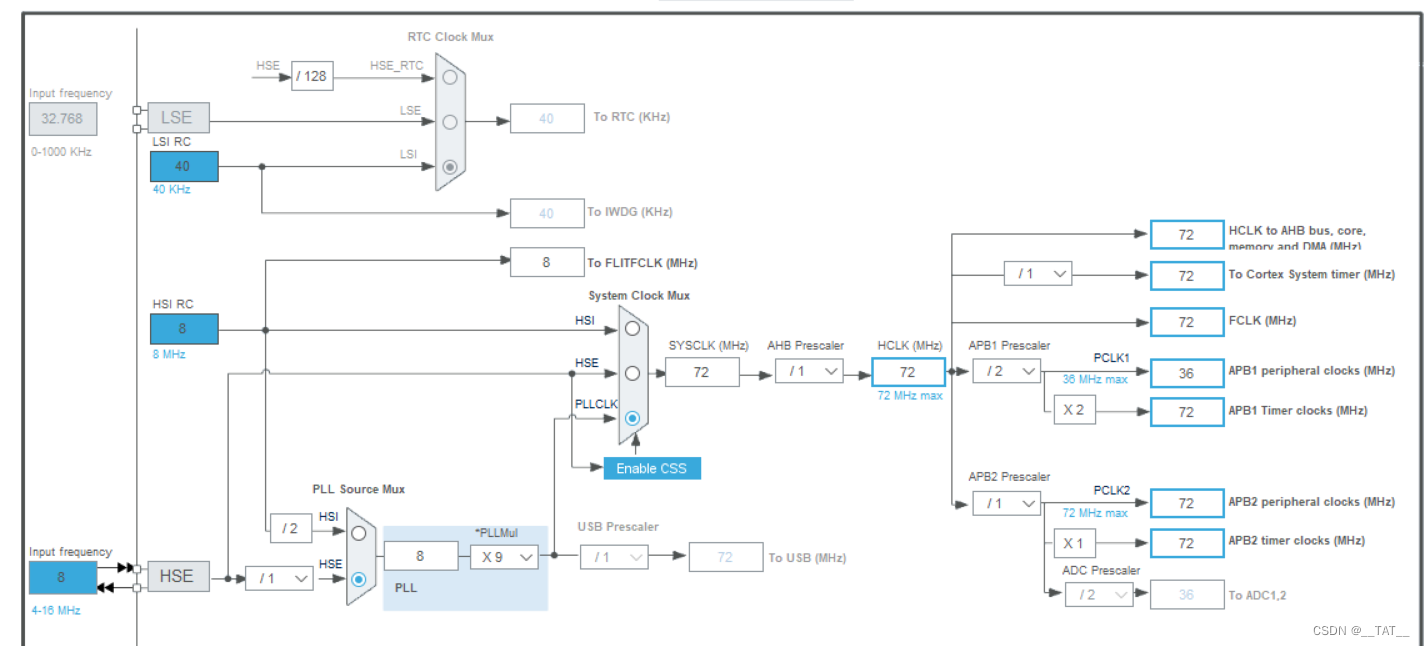Select HSE in the System Clock Mux
Image resolution: width=1425 pixels, height=646 pixels.
coord(631,373)
